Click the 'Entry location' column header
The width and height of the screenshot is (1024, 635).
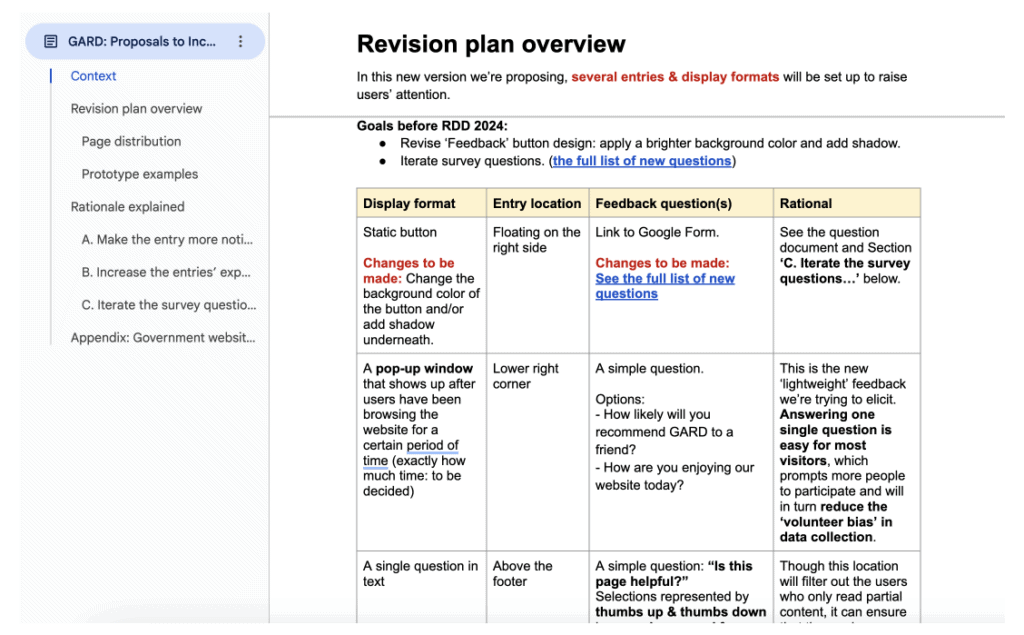(x=537, y=203)
